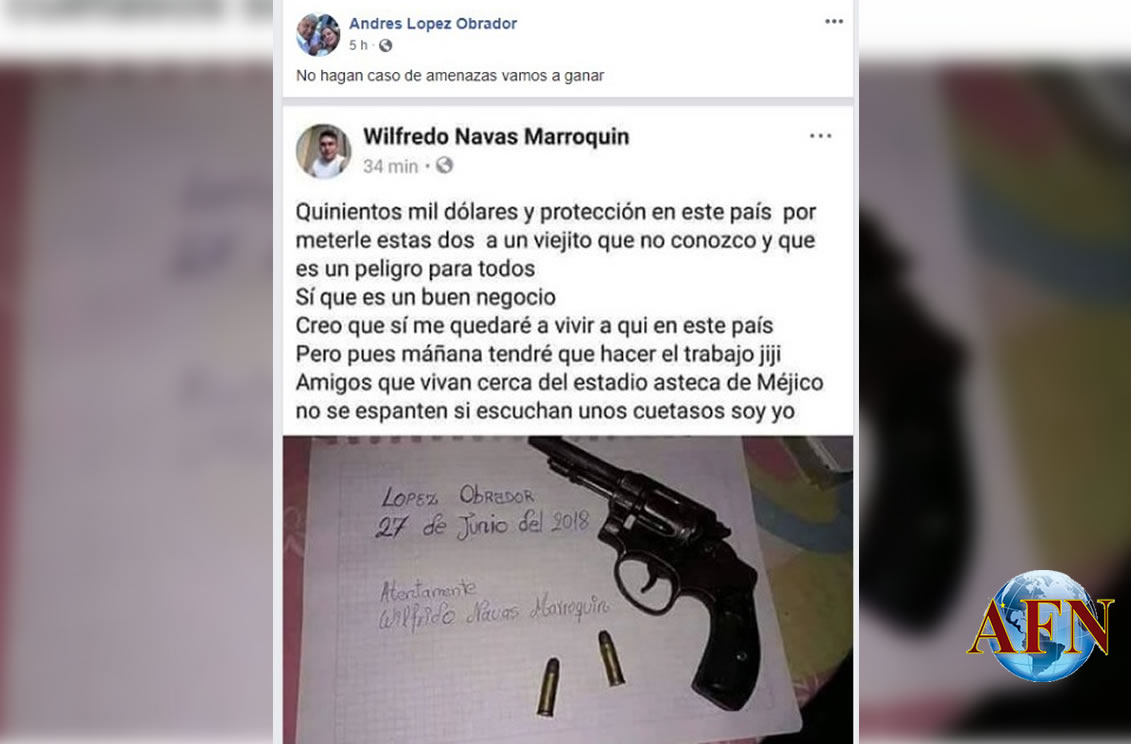Click the handwritten "Lopez Obrador" on the note

click(x=458, y=496)
